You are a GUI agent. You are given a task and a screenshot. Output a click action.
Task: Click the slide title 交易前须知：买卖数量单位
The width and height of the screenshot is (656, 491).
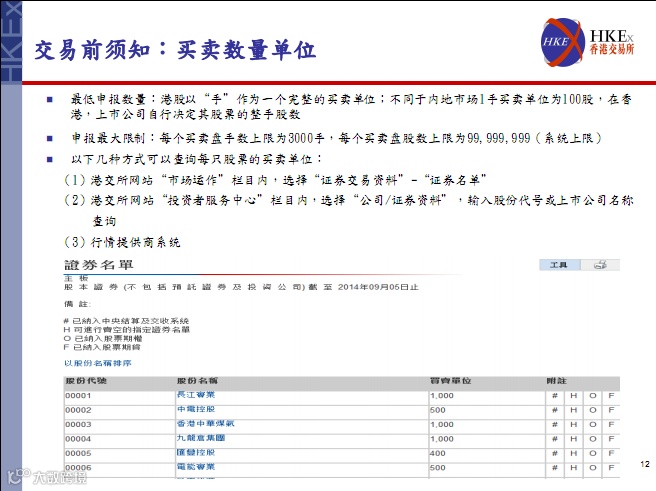tap(175, 51)
